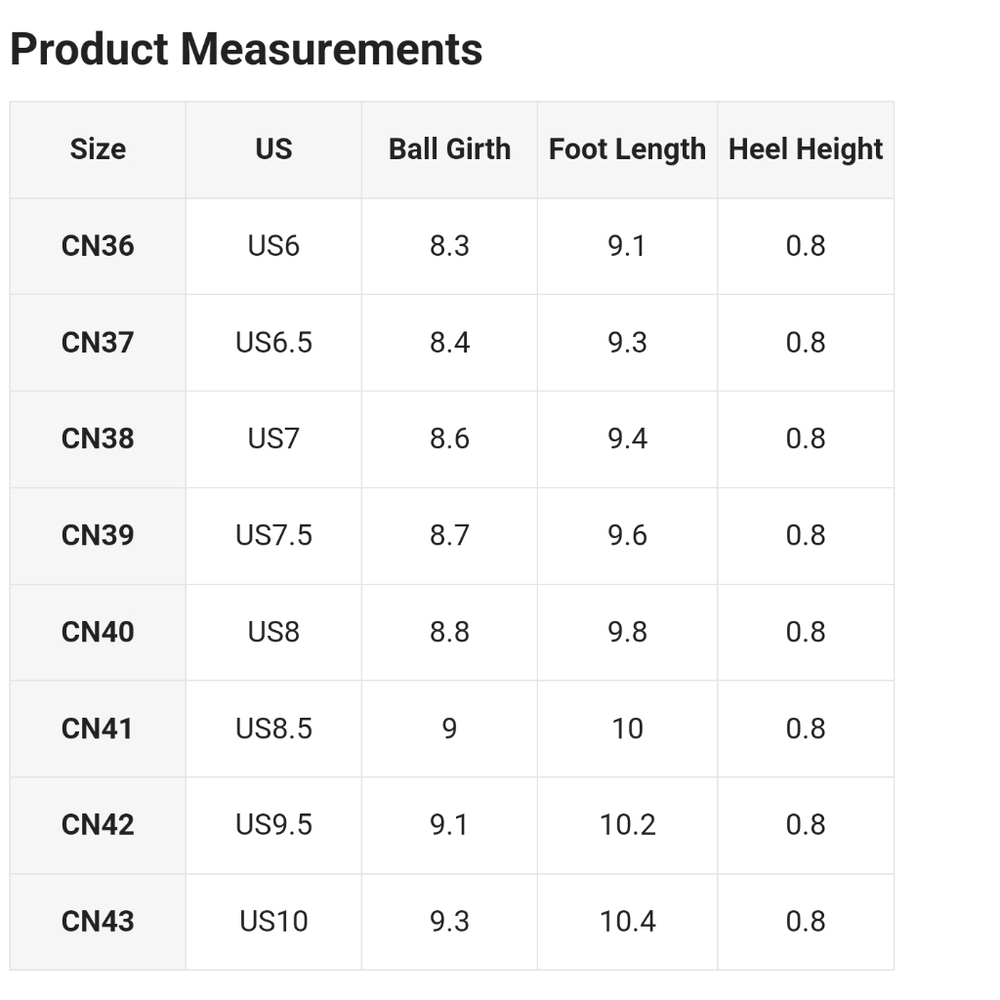Select the CN40 row label

(98, 633)
